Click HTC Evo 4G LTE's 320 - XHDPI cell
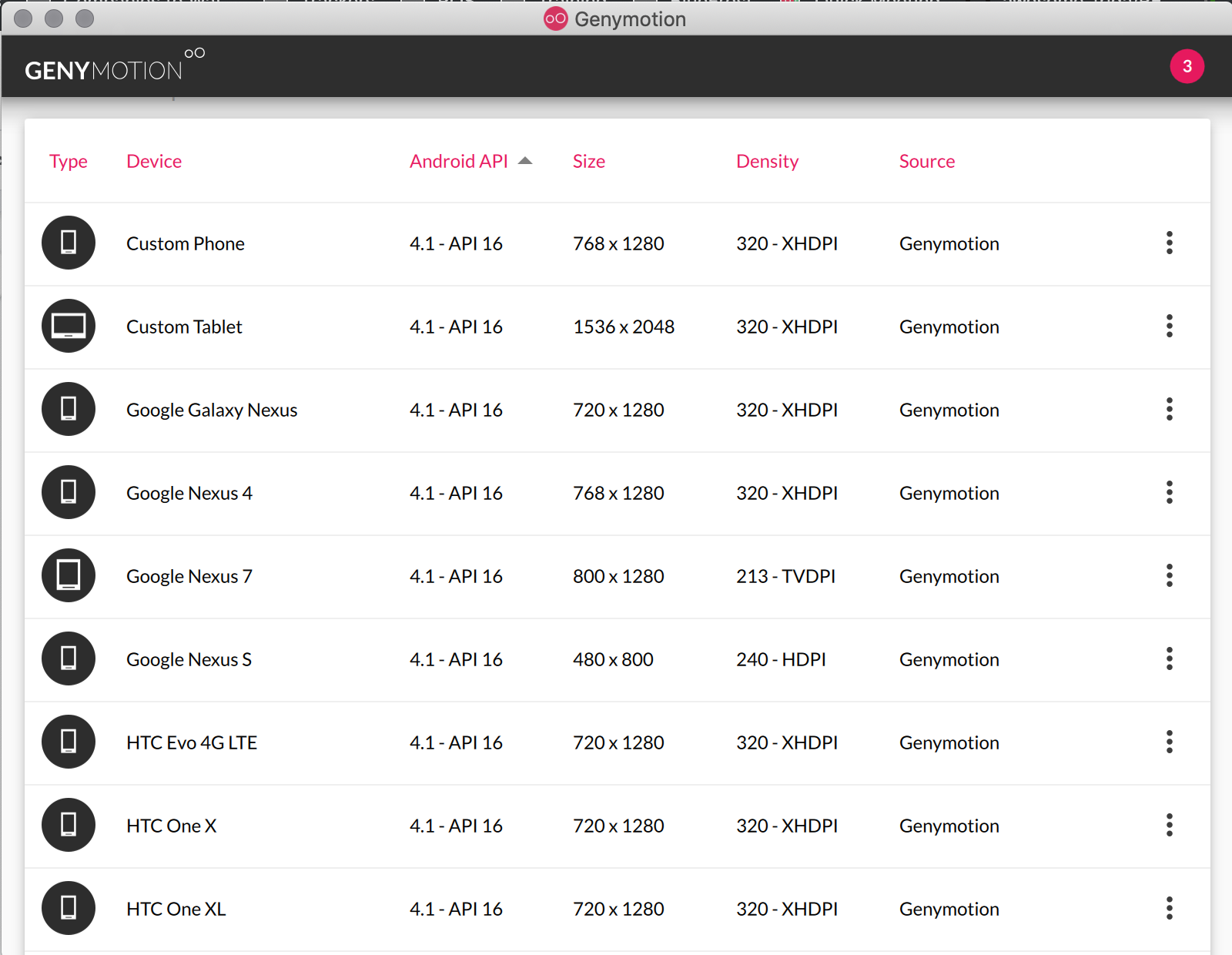 (x=787, y=742)
